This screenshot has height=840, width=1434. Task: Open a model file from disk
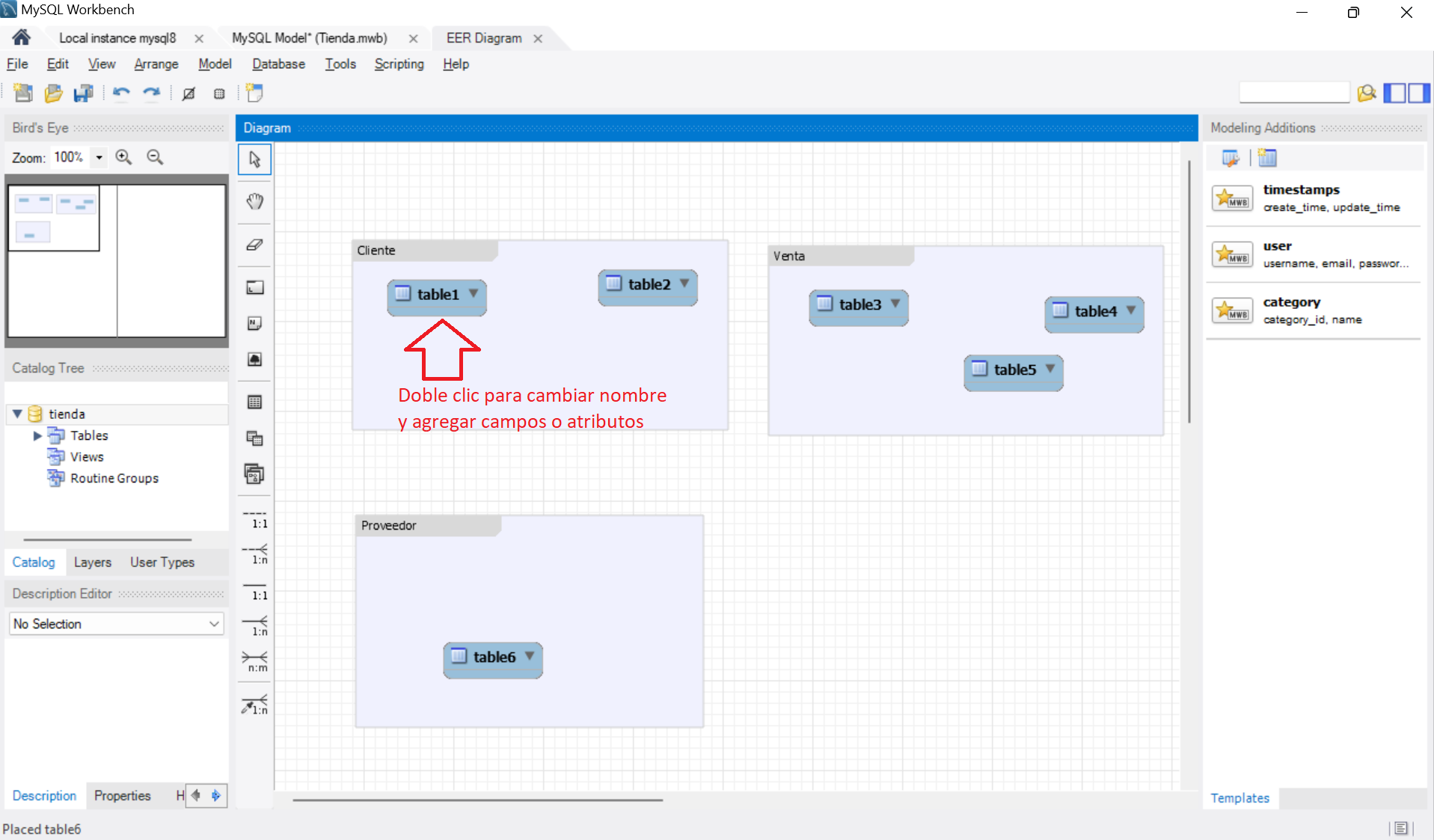[53, 93]
